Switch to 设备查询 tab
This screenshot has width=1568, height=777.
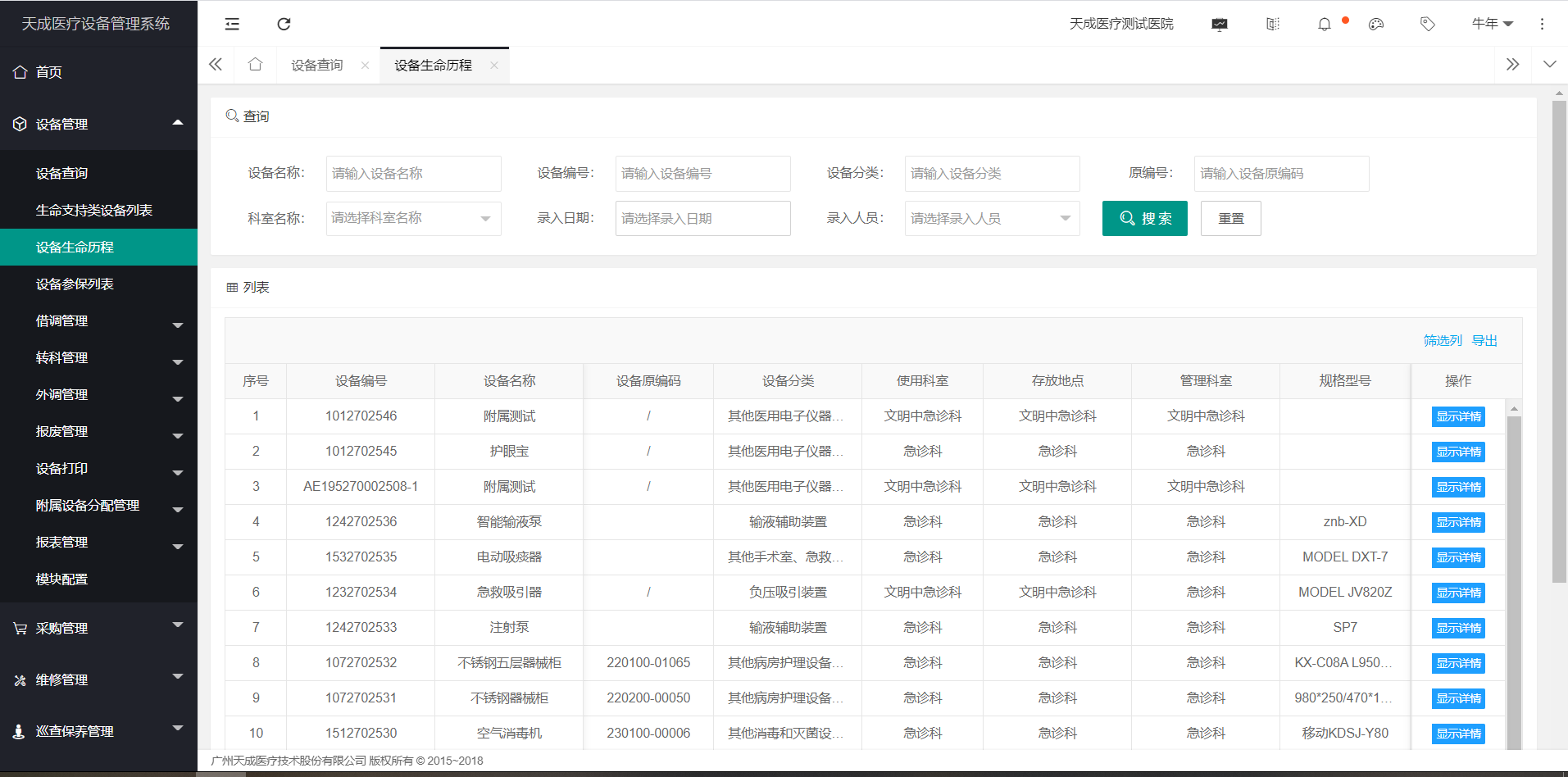click(x=317, y=66)
